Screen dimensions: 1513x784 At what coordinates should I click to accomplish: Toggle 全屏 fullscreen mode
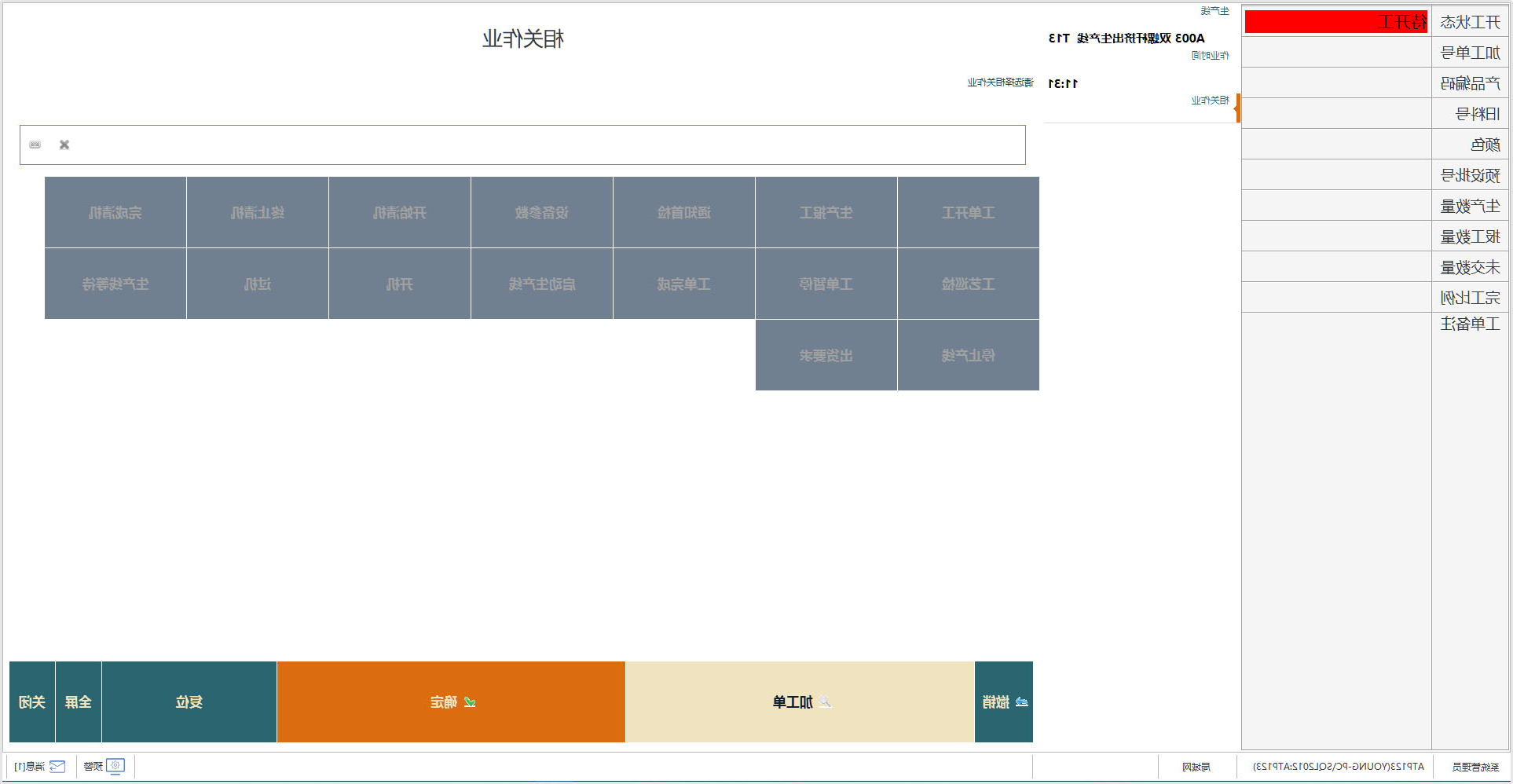pyautogui.click(x=79, y=702)
